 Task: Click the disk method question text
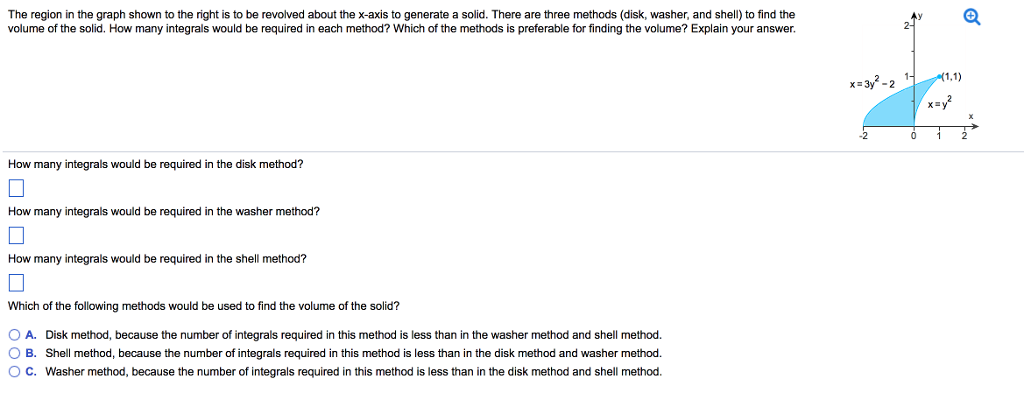click(x=155, y=164)
